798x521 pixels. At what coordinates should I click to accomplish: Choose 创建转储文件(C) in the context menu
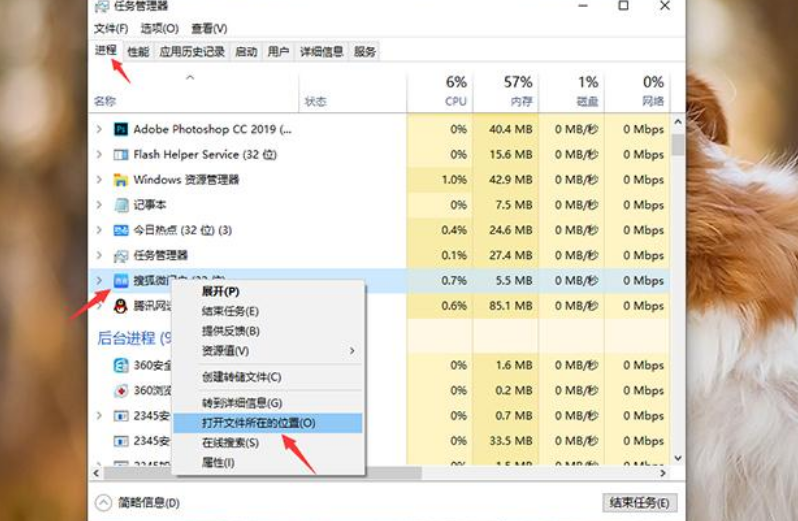point(268,377)
